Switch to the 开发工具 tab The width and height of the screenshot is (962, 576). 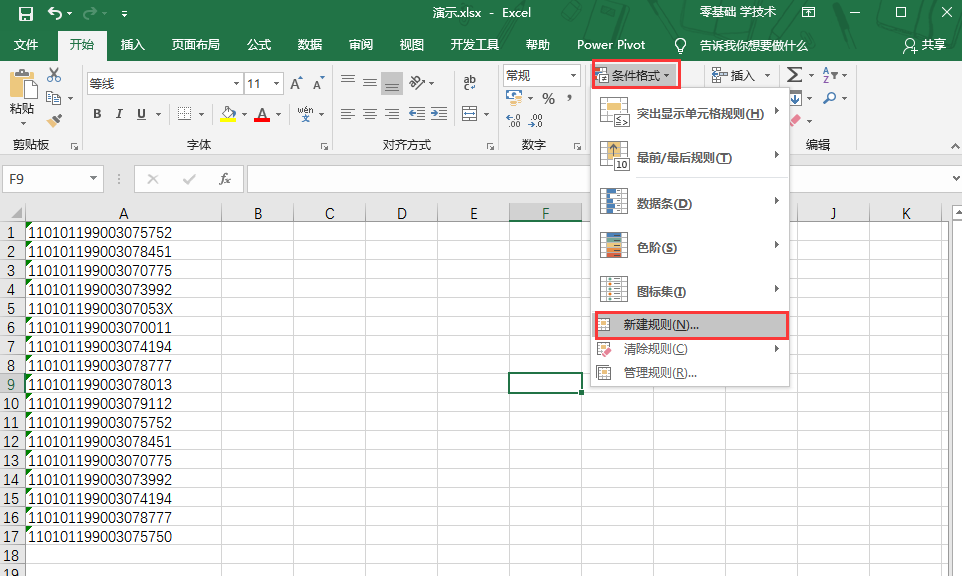[x=474, y=45]
